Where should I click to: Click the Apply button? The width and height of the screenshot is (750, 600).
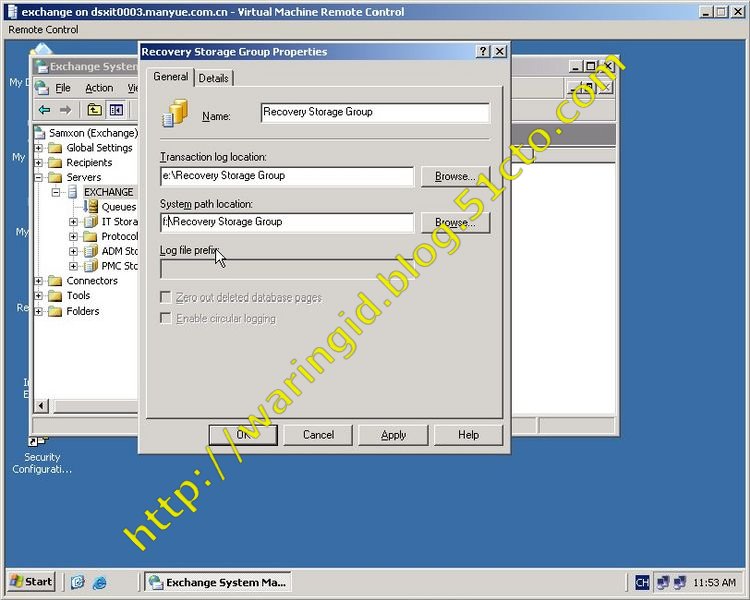[x=393, y=435]
